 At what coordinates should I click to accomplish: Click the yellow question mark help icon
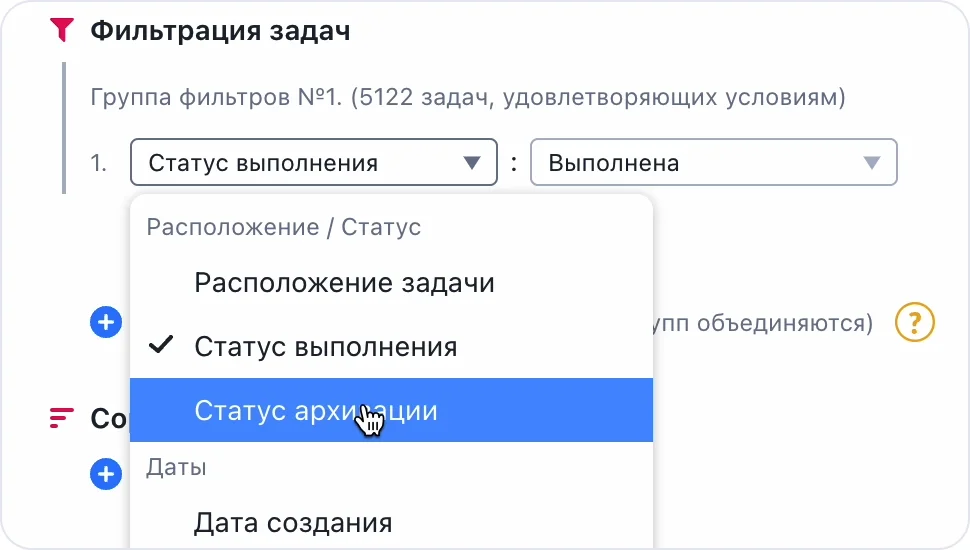click(914, 323)
